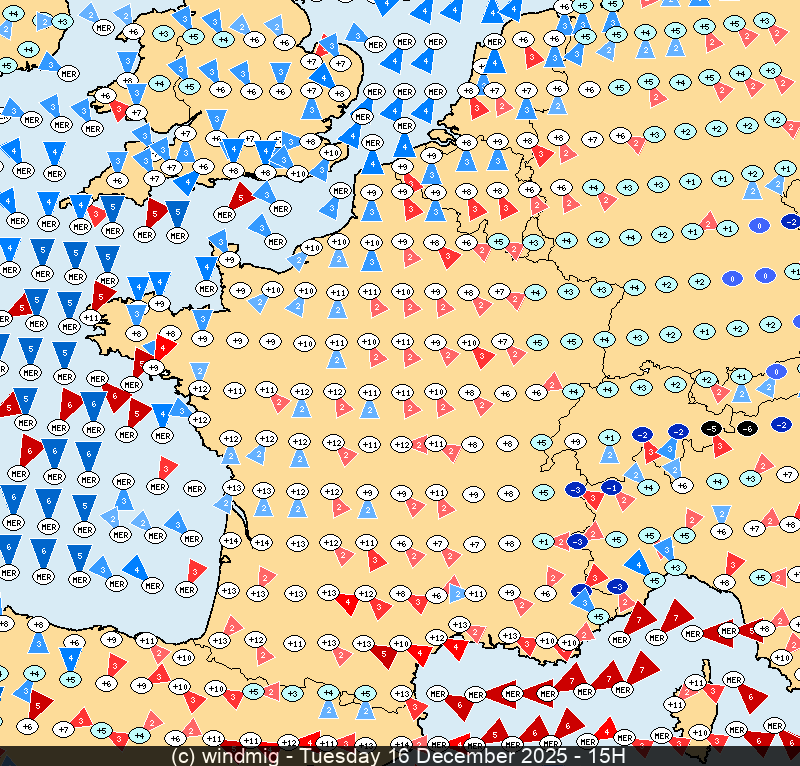Click the blue force 4 arrow in southeastern France

[x=636, y=563]
